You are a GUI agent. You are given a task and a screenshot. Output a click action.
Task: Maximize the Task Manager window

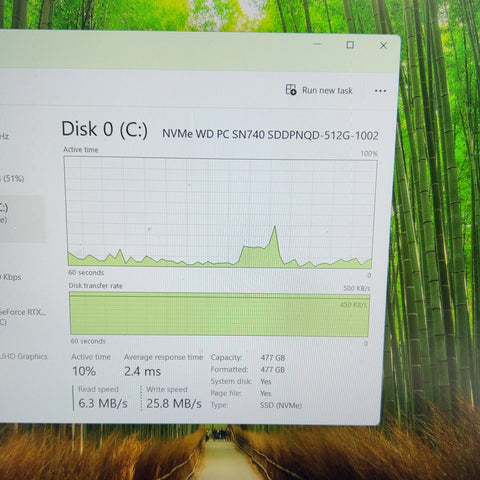350,45
